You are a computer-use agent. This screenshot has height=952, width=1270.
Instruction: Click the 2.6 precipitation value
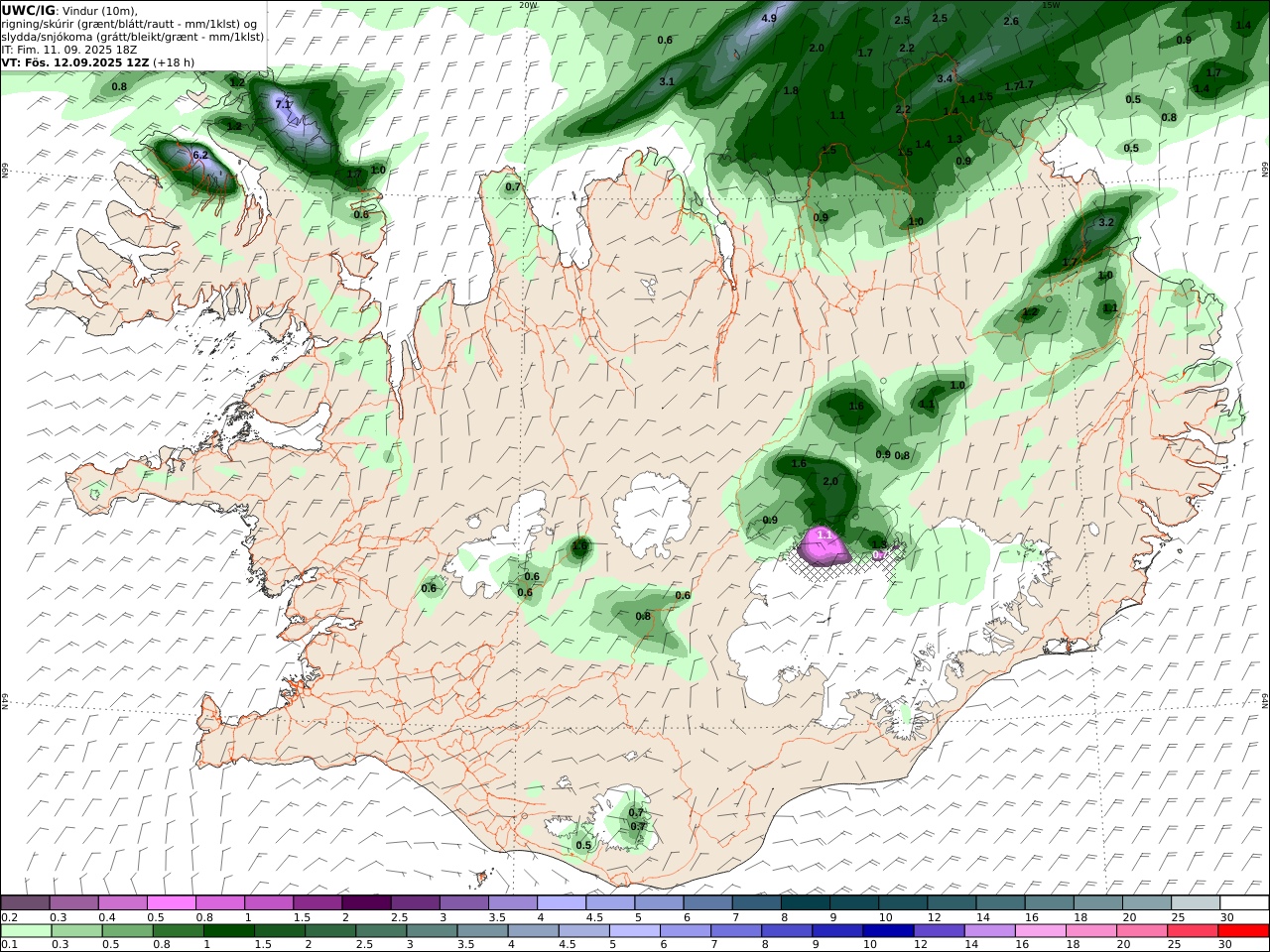[1011, 21]
